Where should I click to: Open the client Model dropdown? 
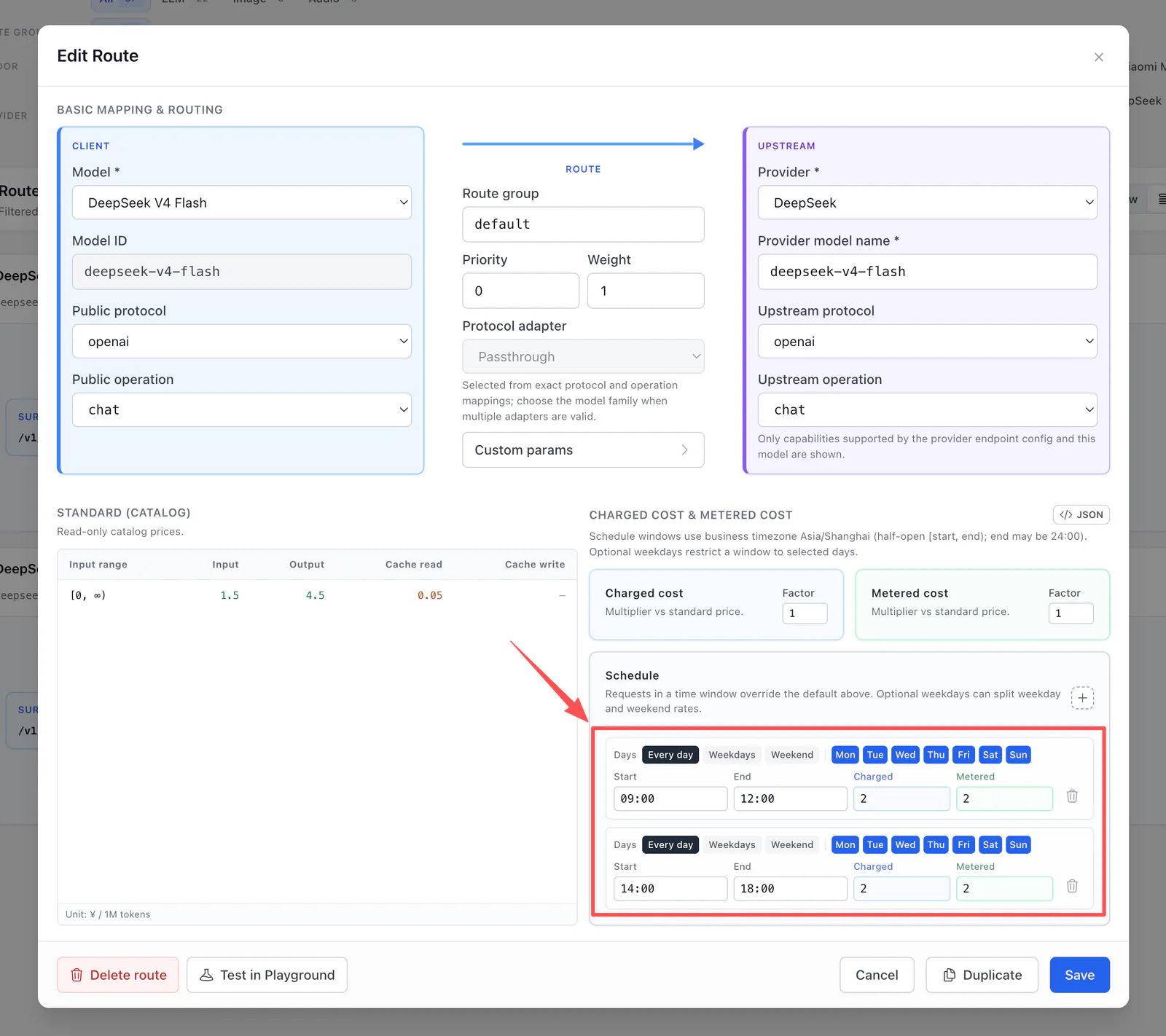tap(242, 203)
